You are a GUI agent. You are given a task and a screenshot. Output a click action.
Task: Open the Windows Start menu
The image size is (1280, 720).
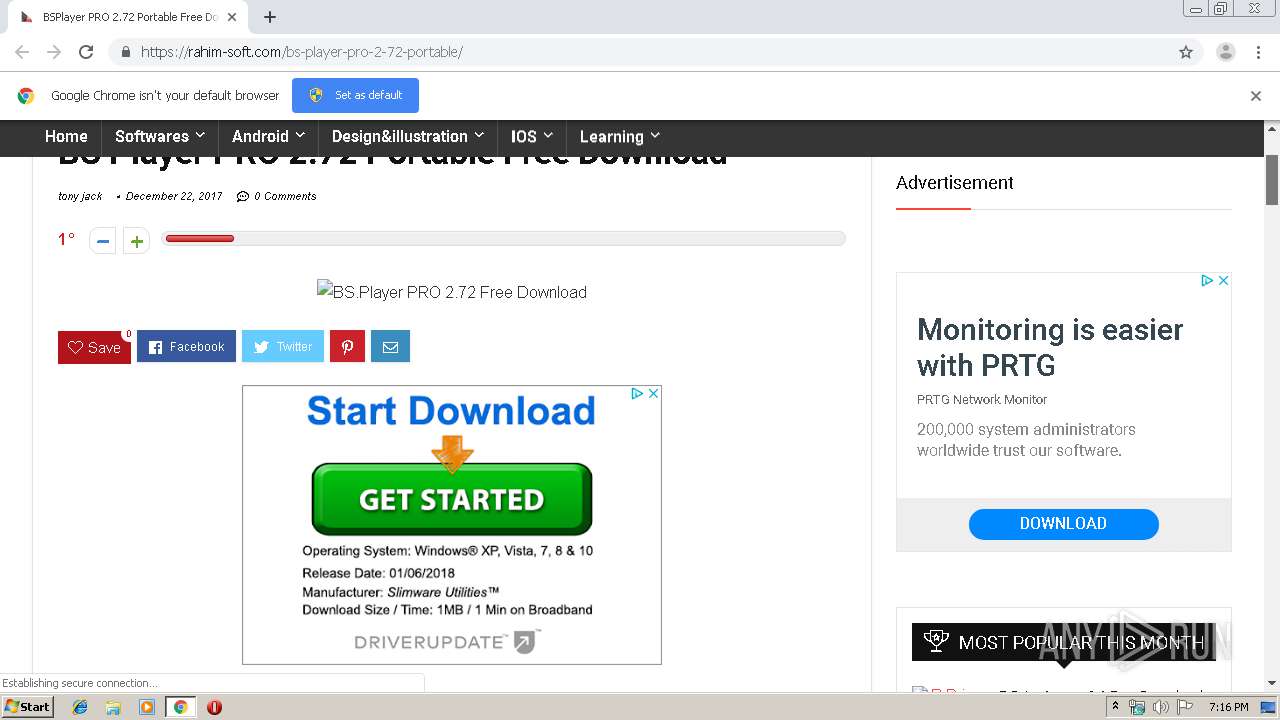(x=27, y=706)
